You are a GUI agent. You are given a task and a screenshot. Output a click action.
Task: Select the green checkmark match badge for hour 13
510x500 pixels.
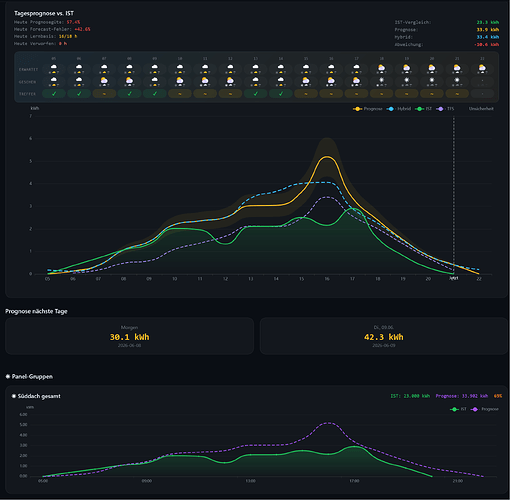tap(255, 94)
